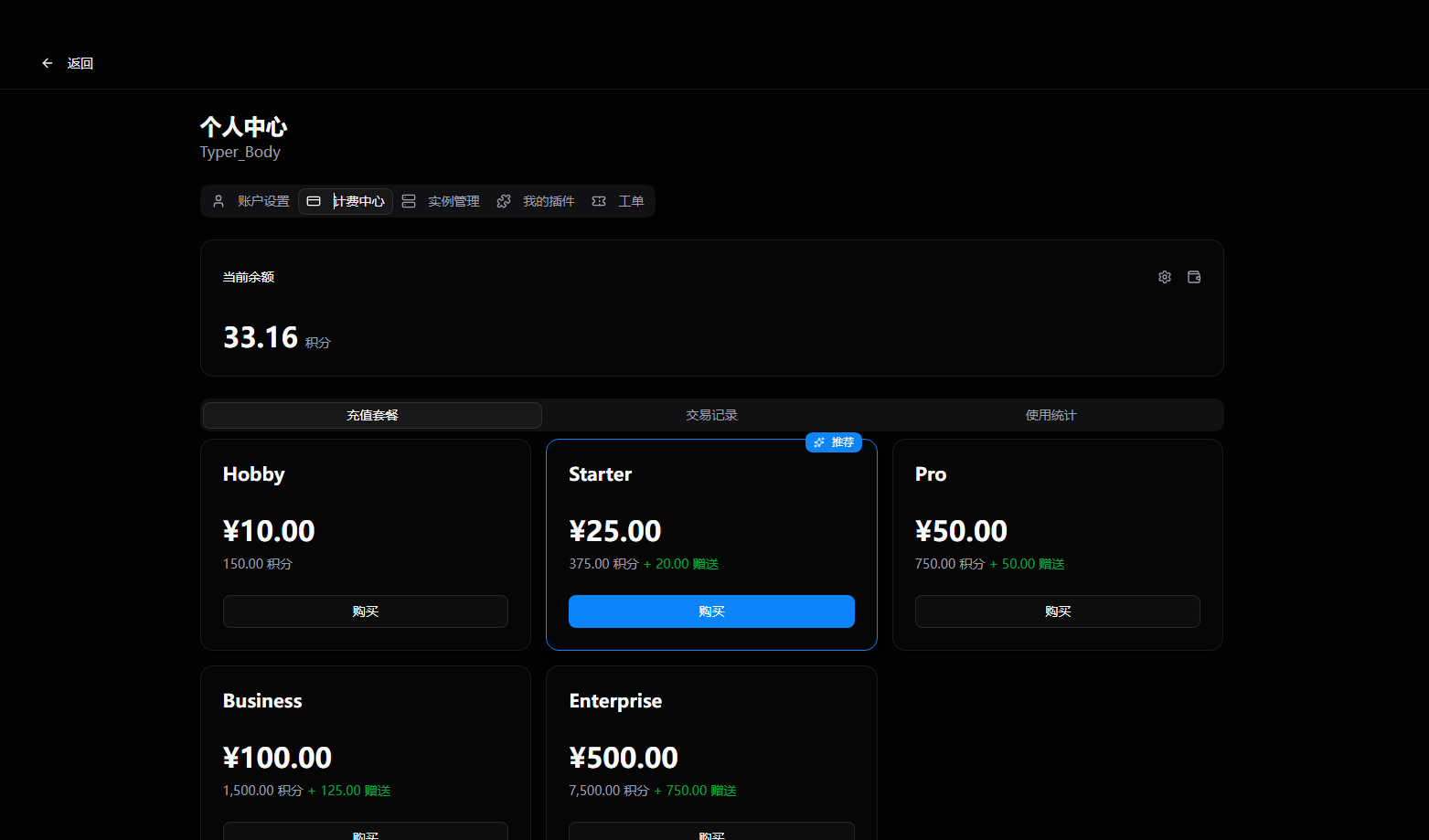
Task: Click the Business plan title
Action: 262,701
